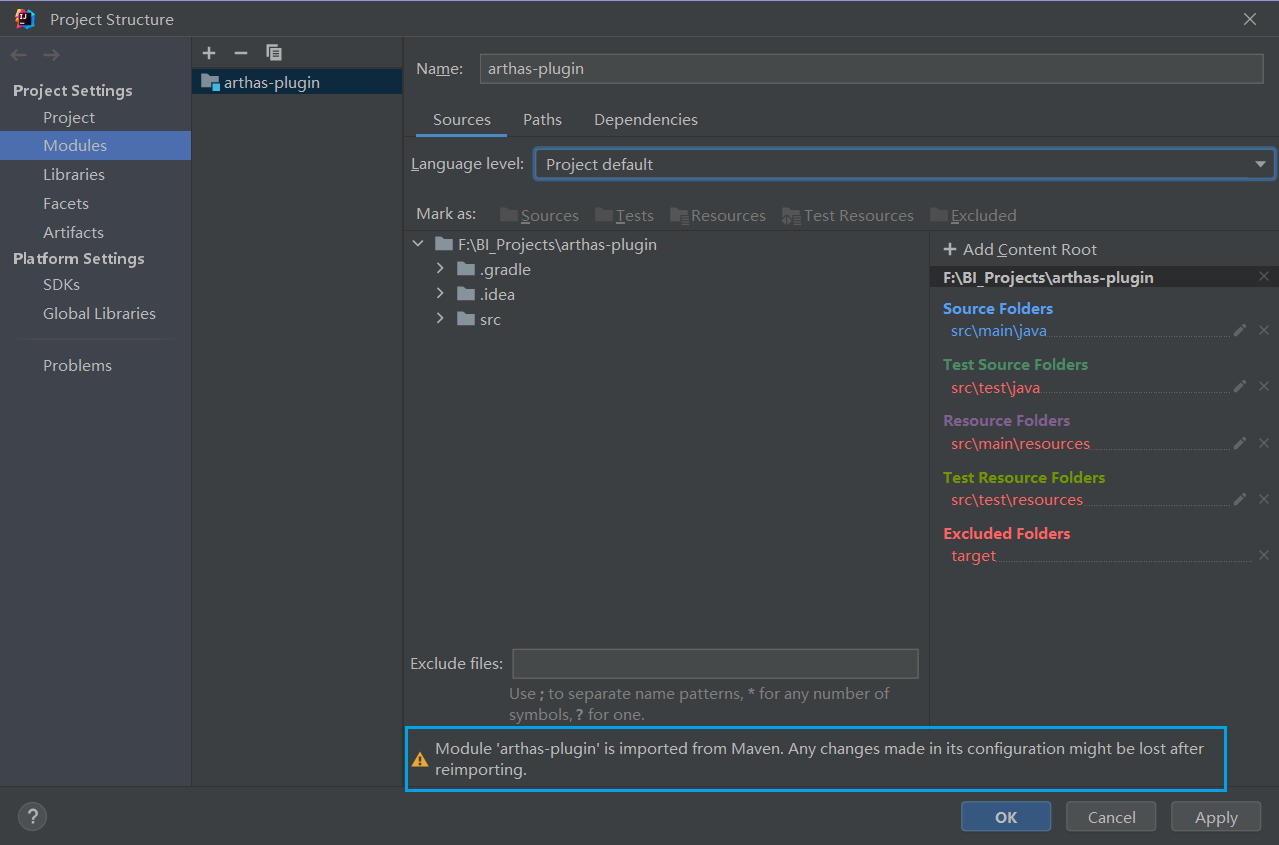The image size is (1279, 845).
Task: Remove content root F:\BI_Projects\arthas-plugin
Action: pyautogui.click(x=1264, y=277)
